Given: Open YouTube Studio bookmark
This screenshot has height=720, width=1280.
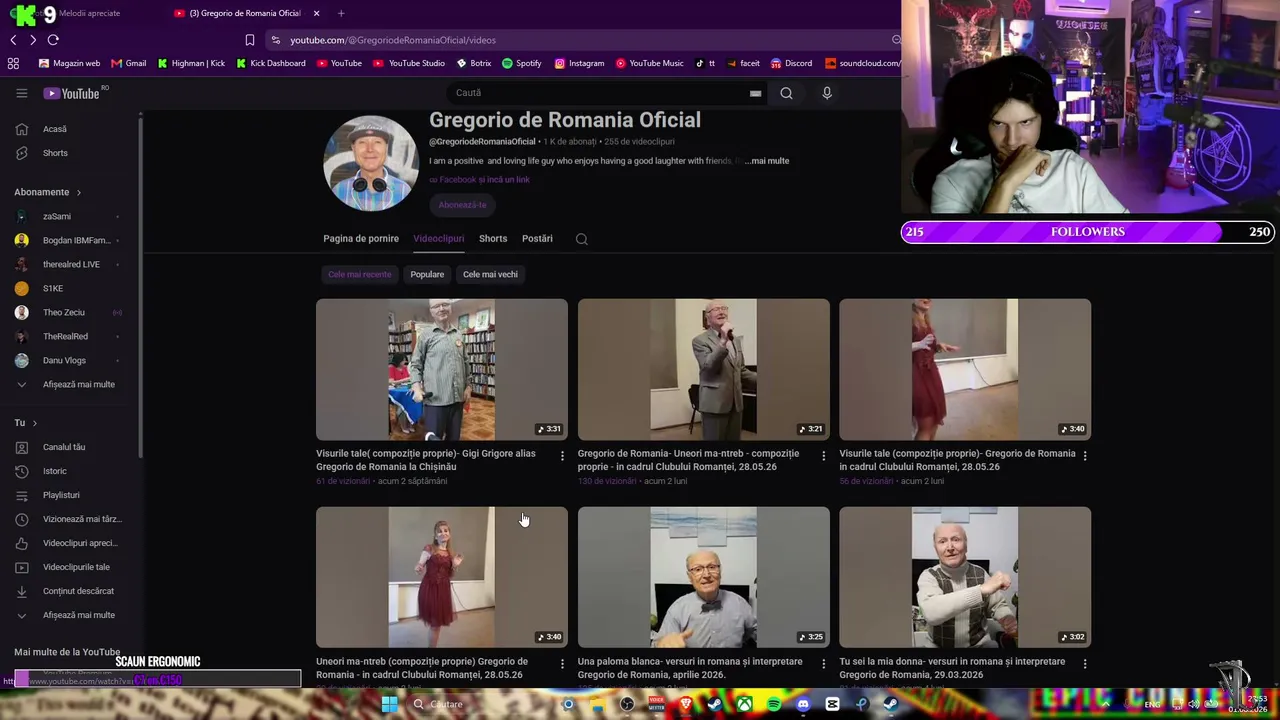Looking at the screenshot, I should (409, 63).
